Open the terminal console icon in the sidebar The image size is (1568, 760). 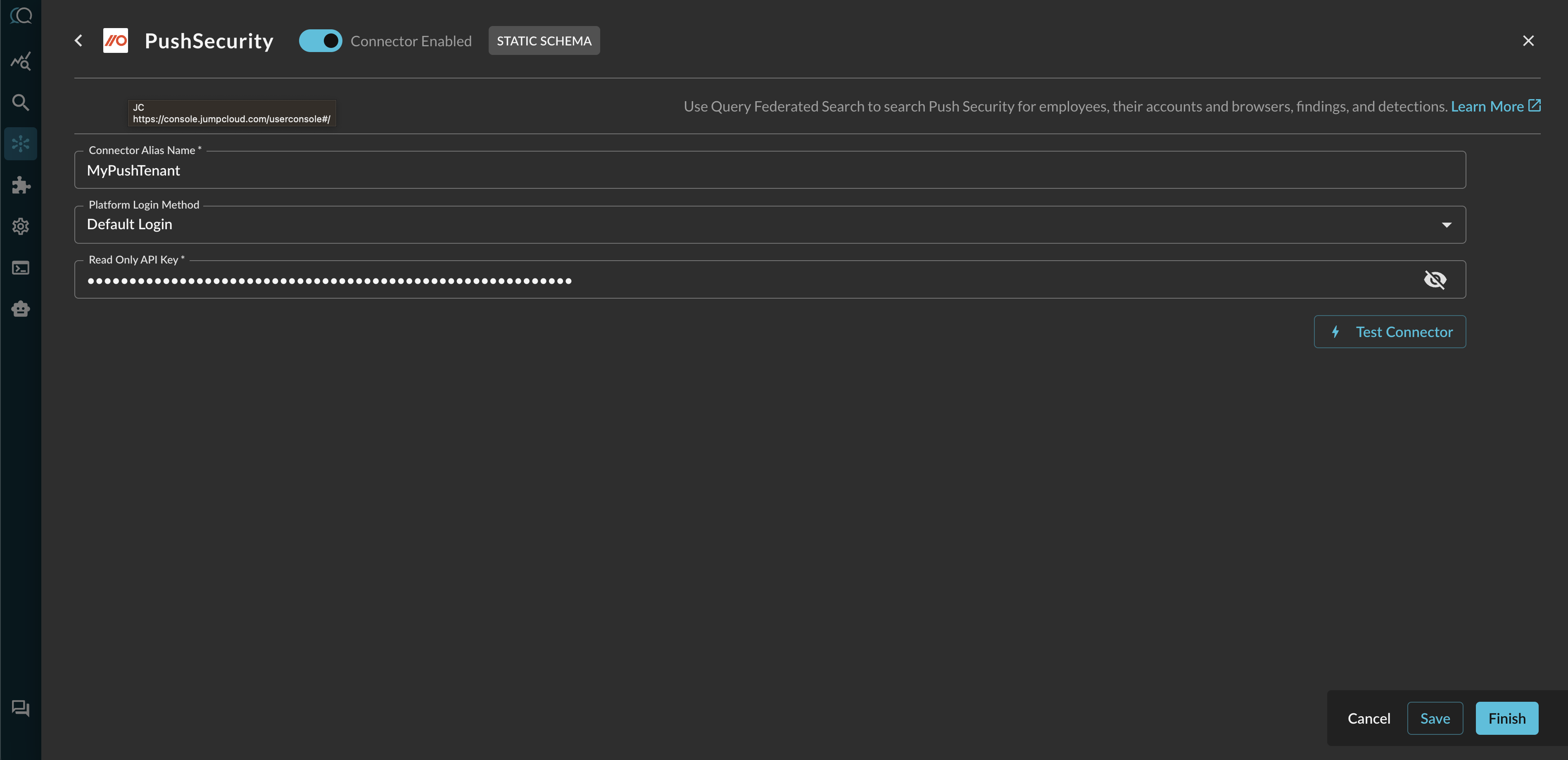pyautogui.click(x=21, y=268)
